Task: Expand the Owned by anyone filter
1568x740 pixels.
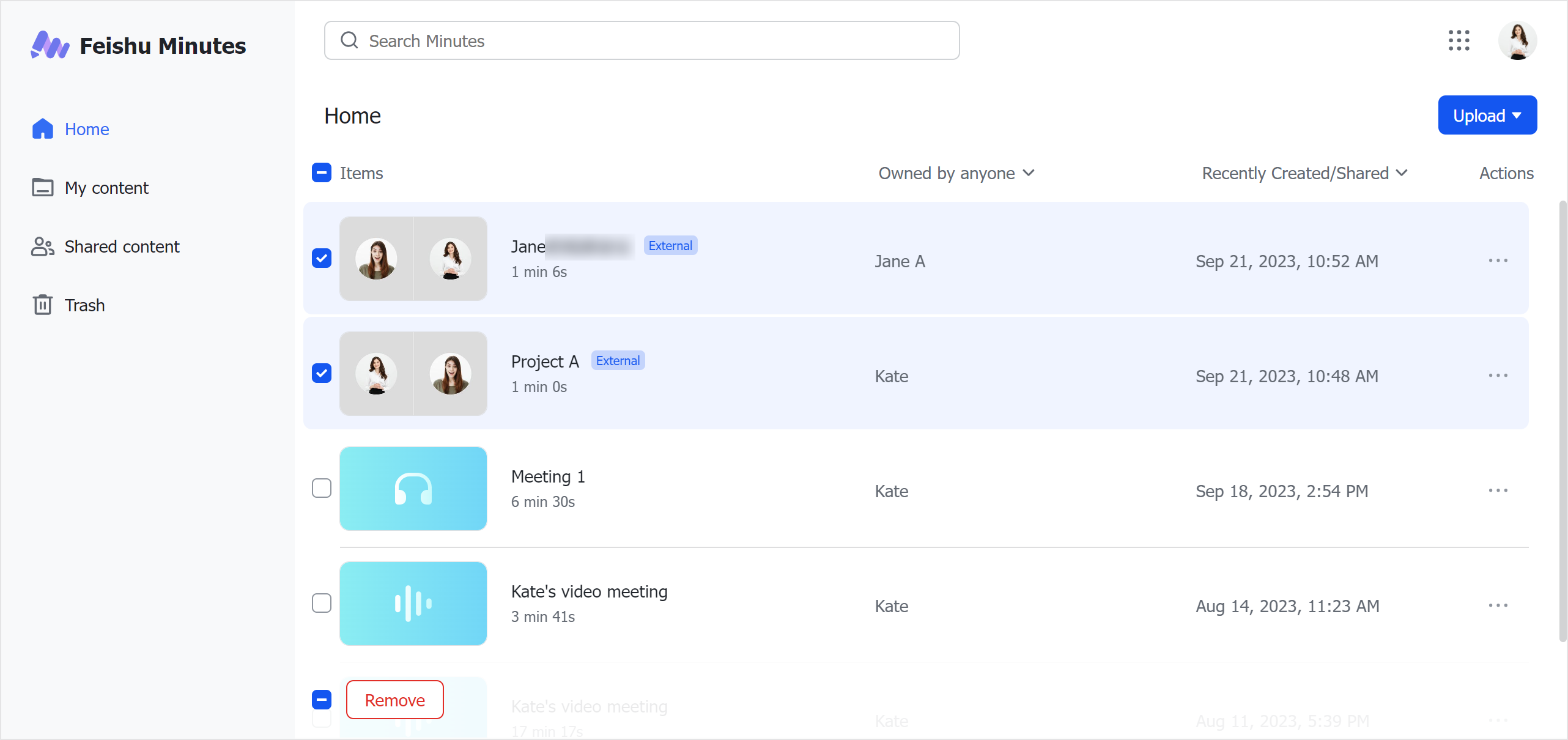Action: (956, 173)
